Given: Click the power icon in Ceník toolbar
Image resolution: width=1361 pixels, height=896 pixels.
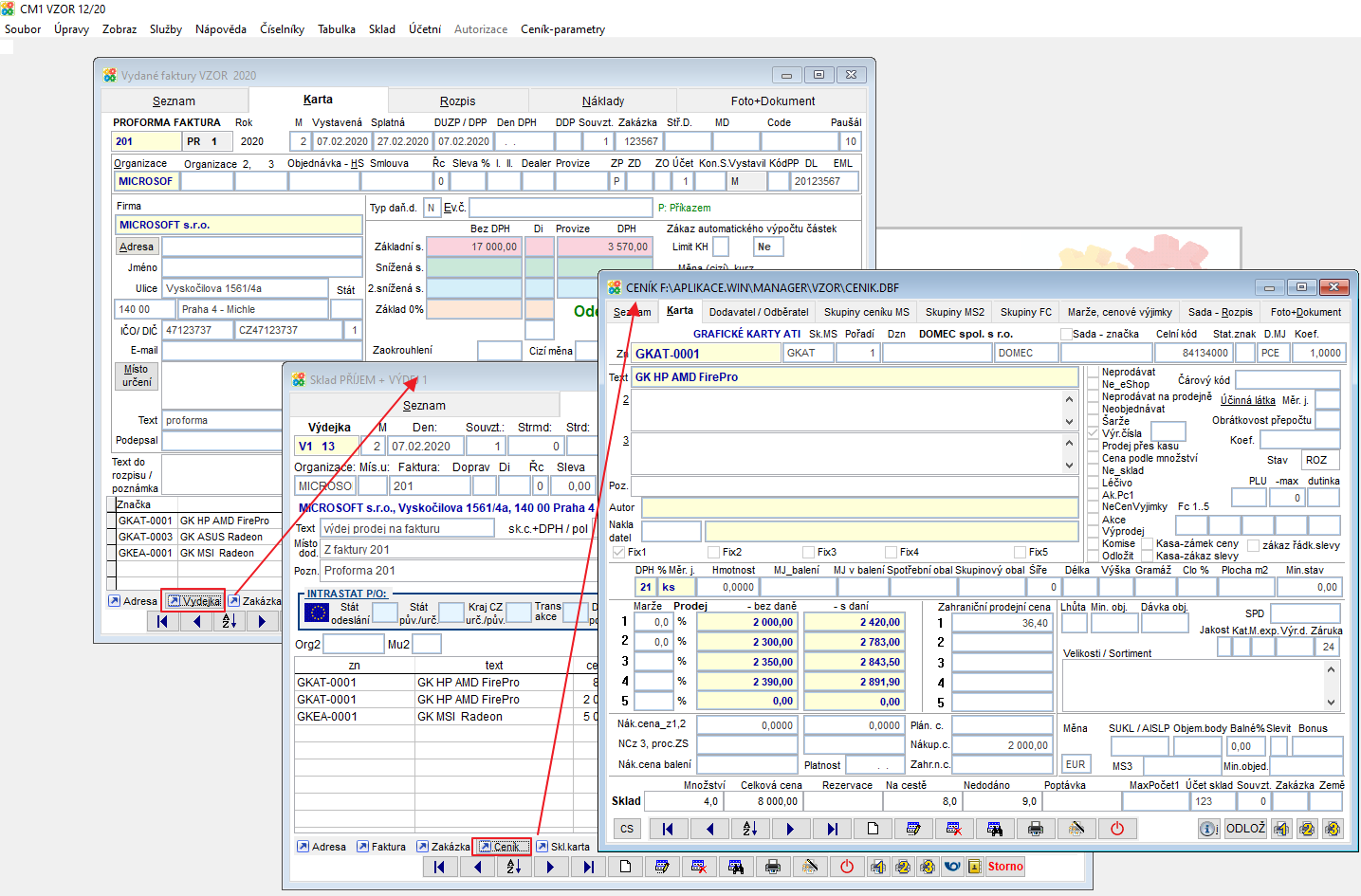Looking at the screenshot, I should point(1117,829).
